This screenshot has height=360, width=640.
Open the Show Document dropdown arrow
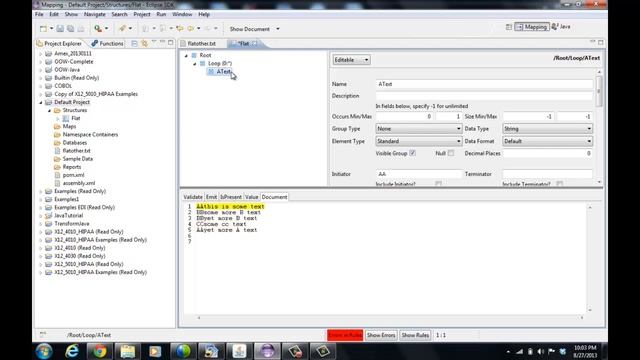[278, 29]
